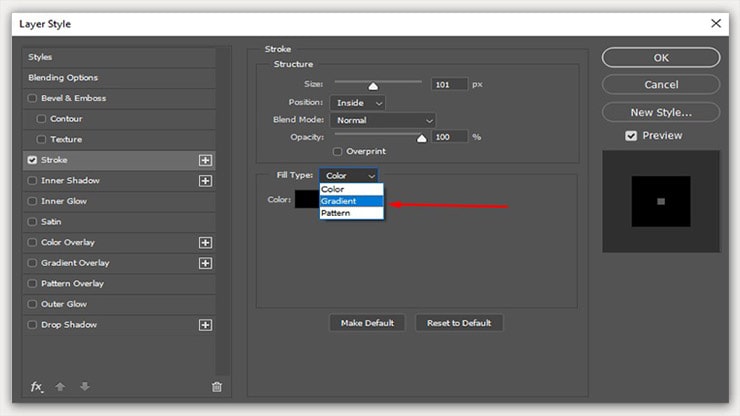The image size is (740, 416).
Task: Enable the Drop Shadow checkbox
Action: pyautogui.click(x=32, y=325)
